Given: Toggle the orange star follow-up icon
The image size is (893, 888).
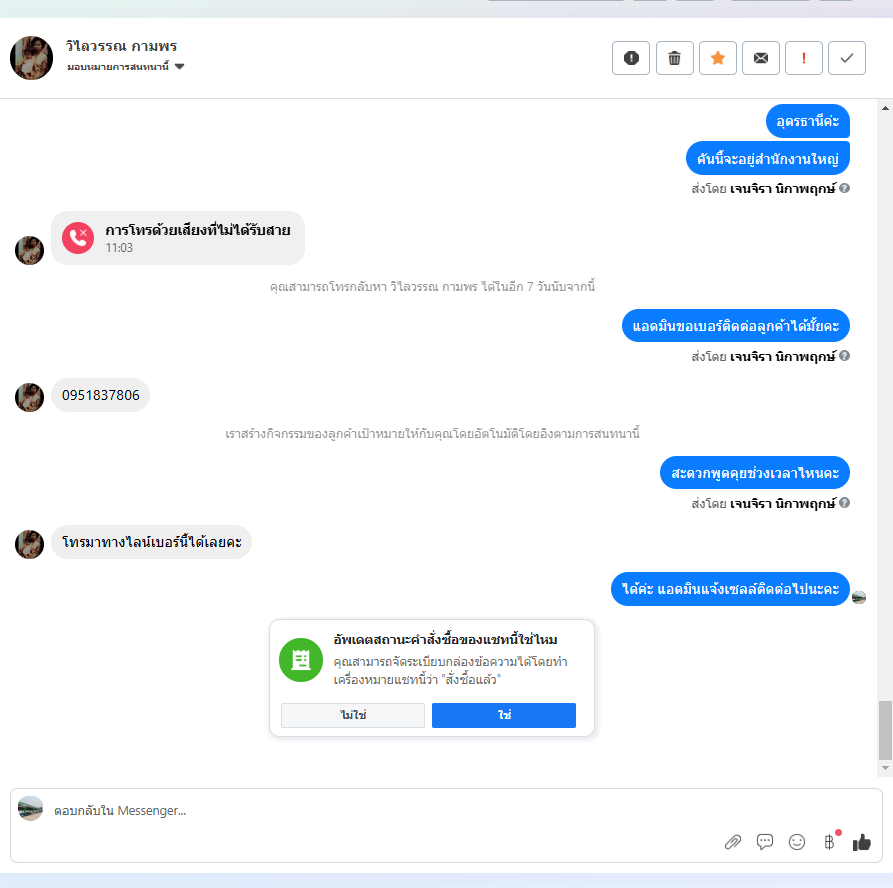Looking at the screenshot, I should point(718,58).
